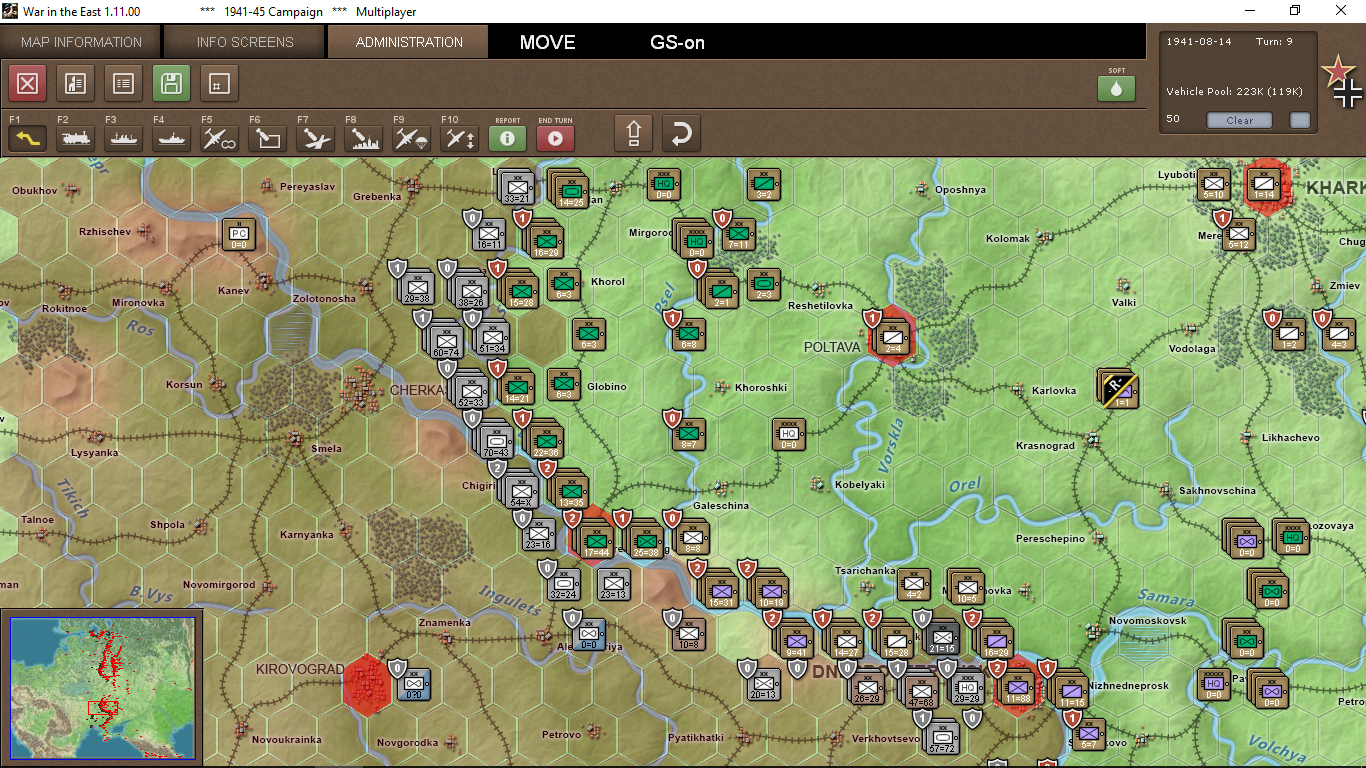
Task: Save game with the green floppy disk icon
Action: (x=171, y=84)
